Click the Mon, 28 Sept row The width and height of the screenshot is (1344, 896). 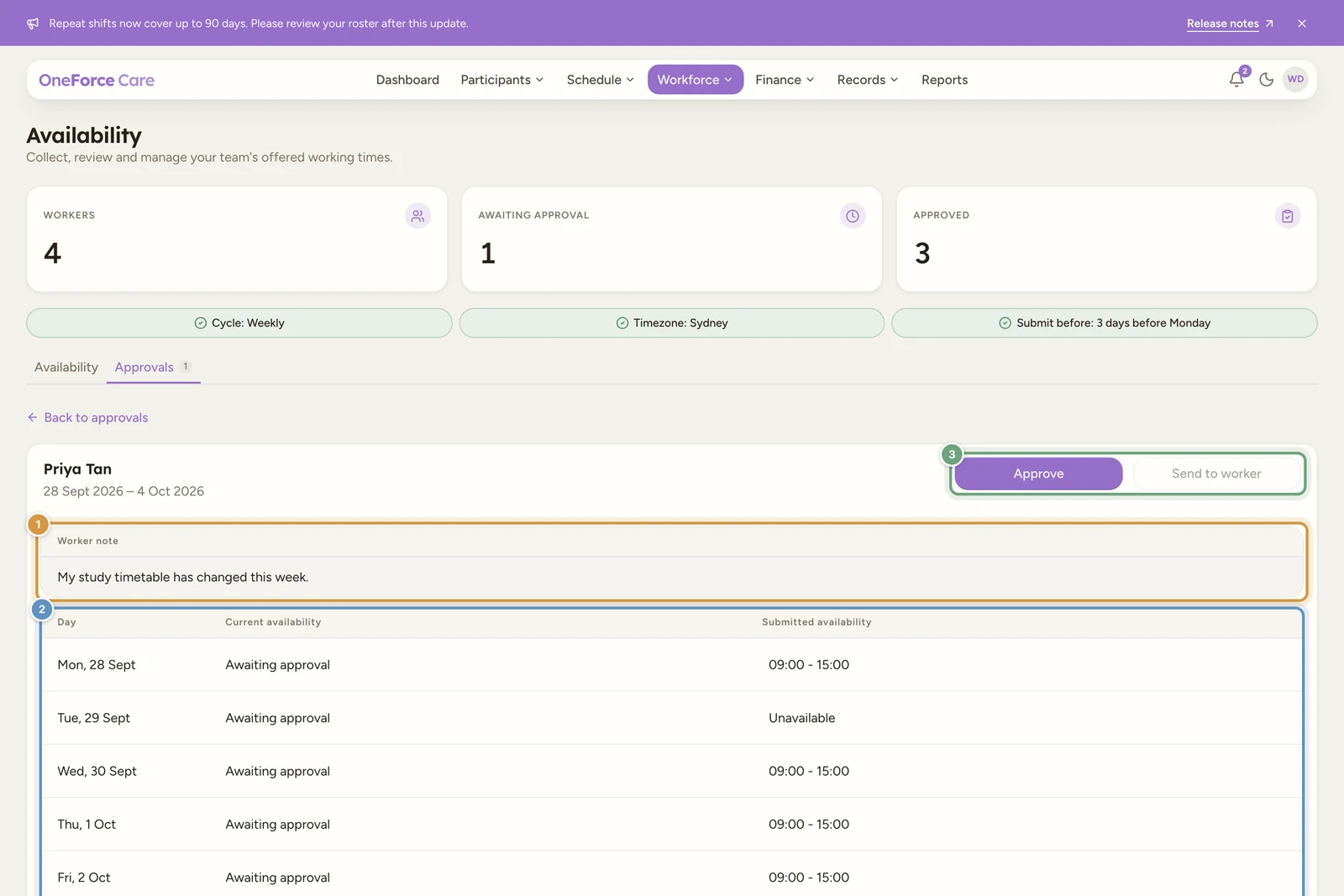coord(672,664)
